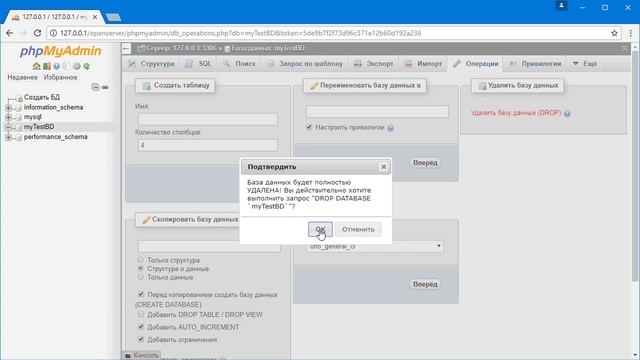Open the Поиск tab

239,64
